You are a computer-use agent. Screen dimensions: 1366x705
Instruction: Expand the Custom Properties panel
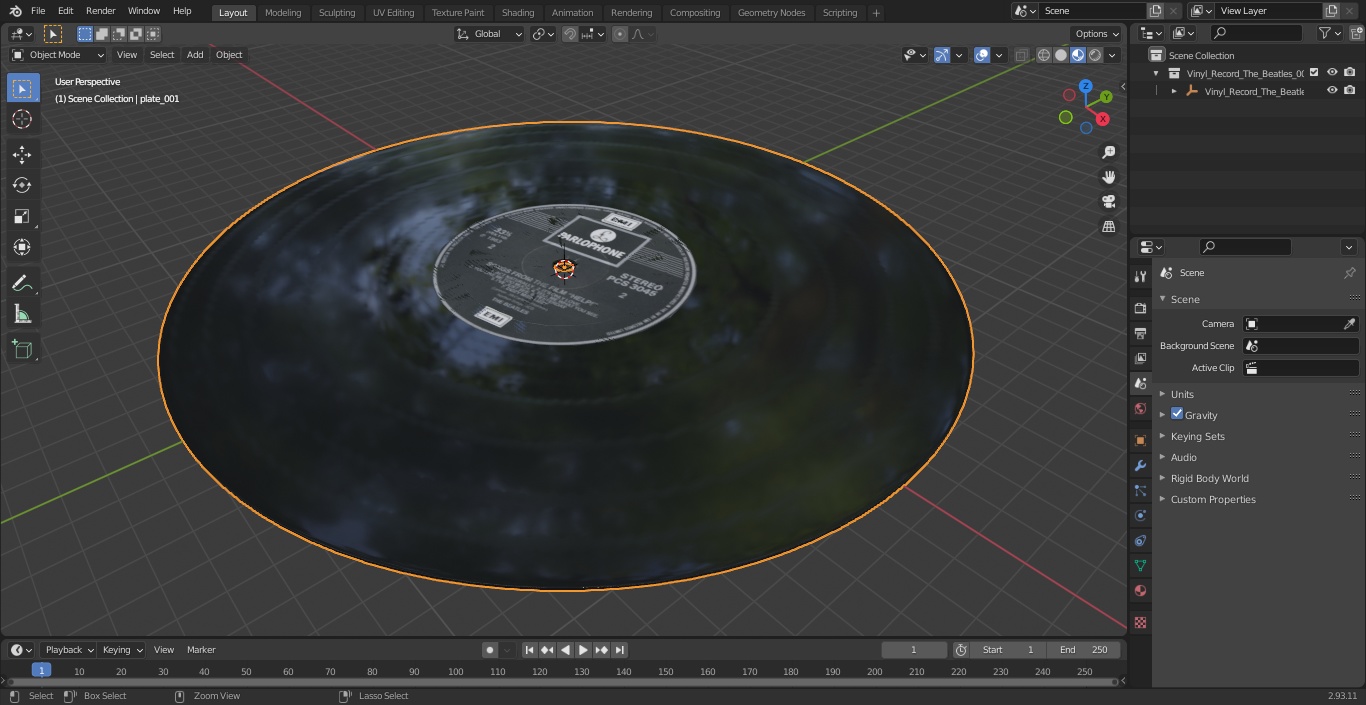[x=1213, y=499]
